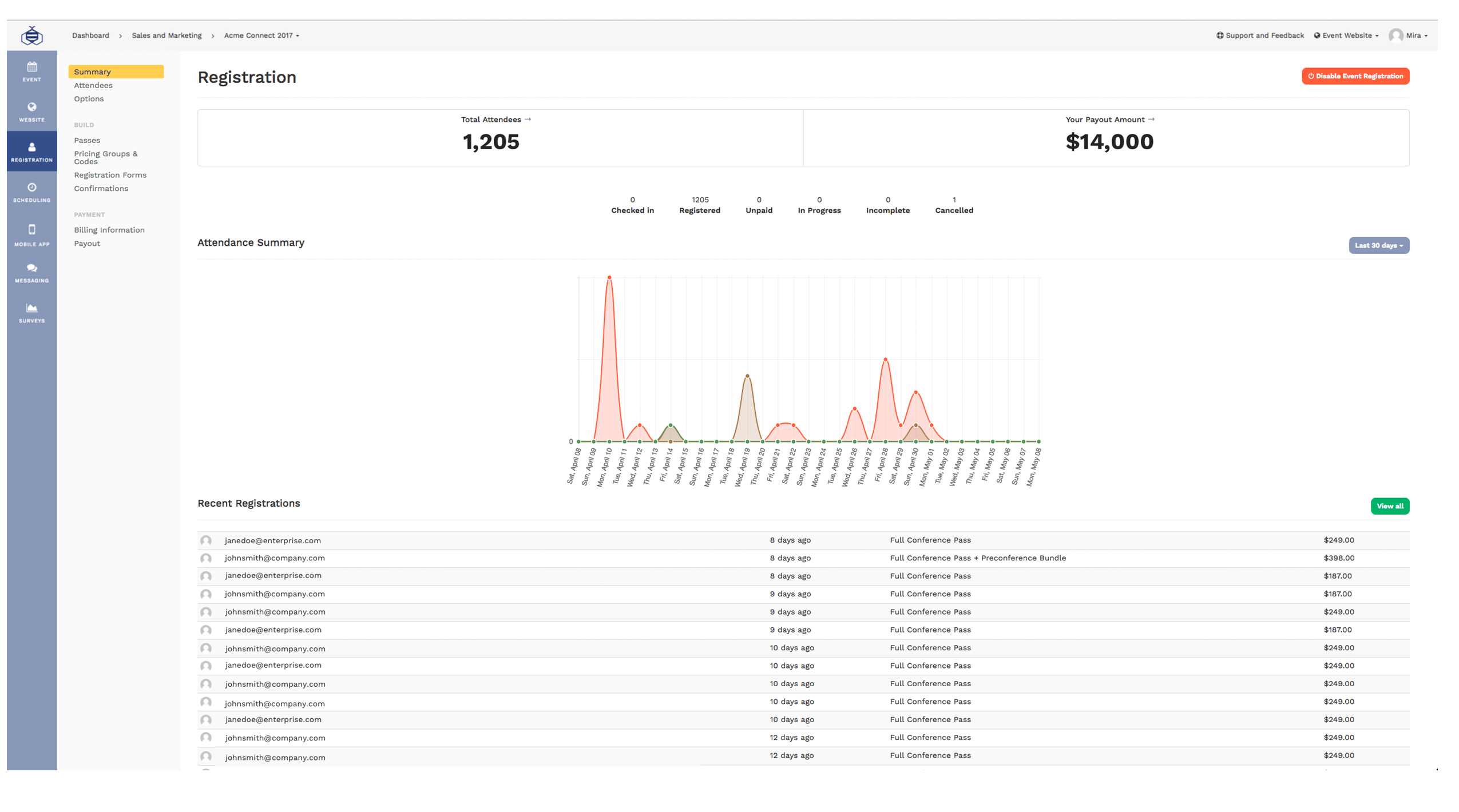This screenshot has height=812, width=1459.
Task: Click the green View all button
Action: pos(1389,506)
